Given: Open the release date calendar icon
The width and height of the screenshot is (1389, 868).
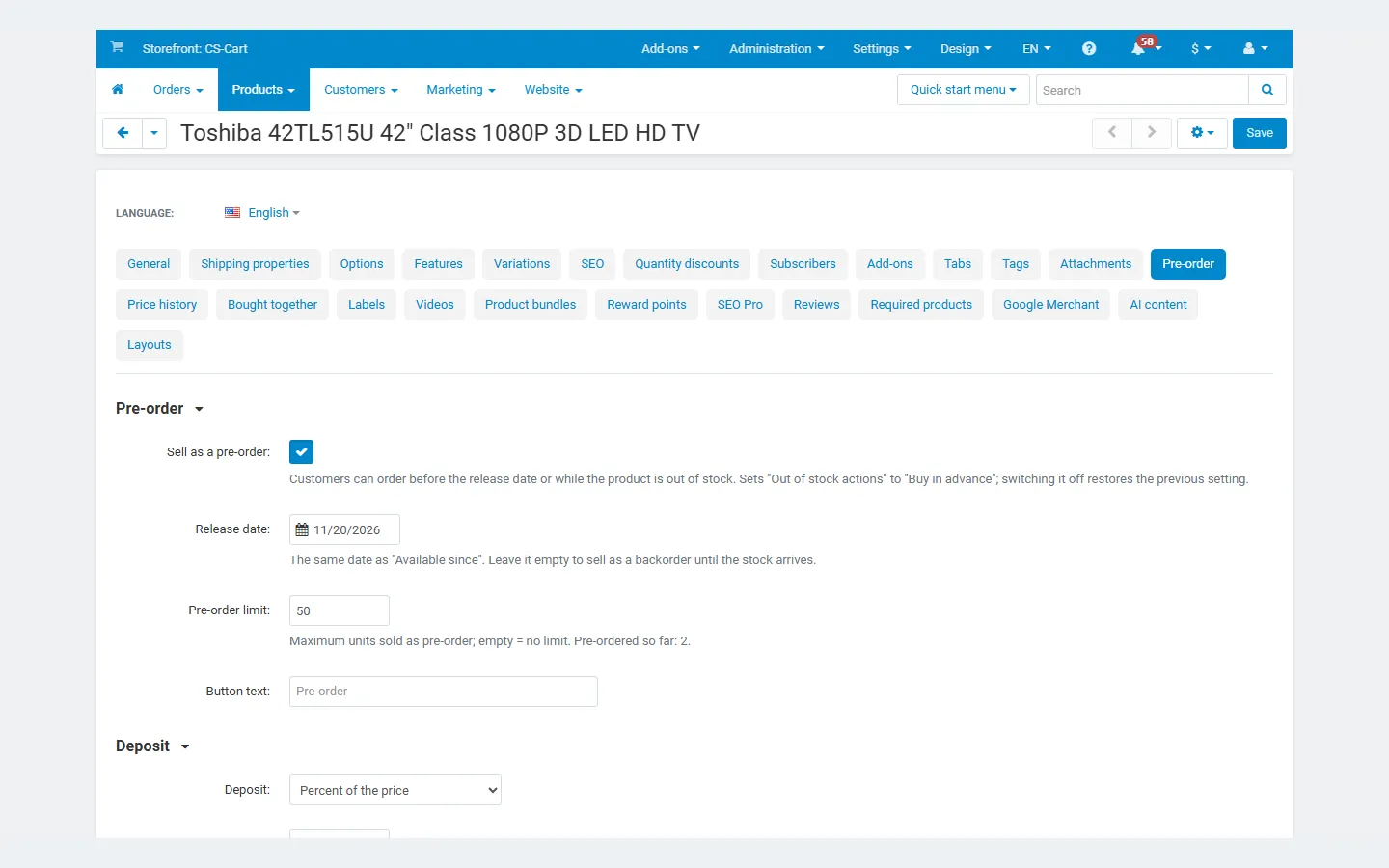Looking at the screenshot, I should click(302, 529).
